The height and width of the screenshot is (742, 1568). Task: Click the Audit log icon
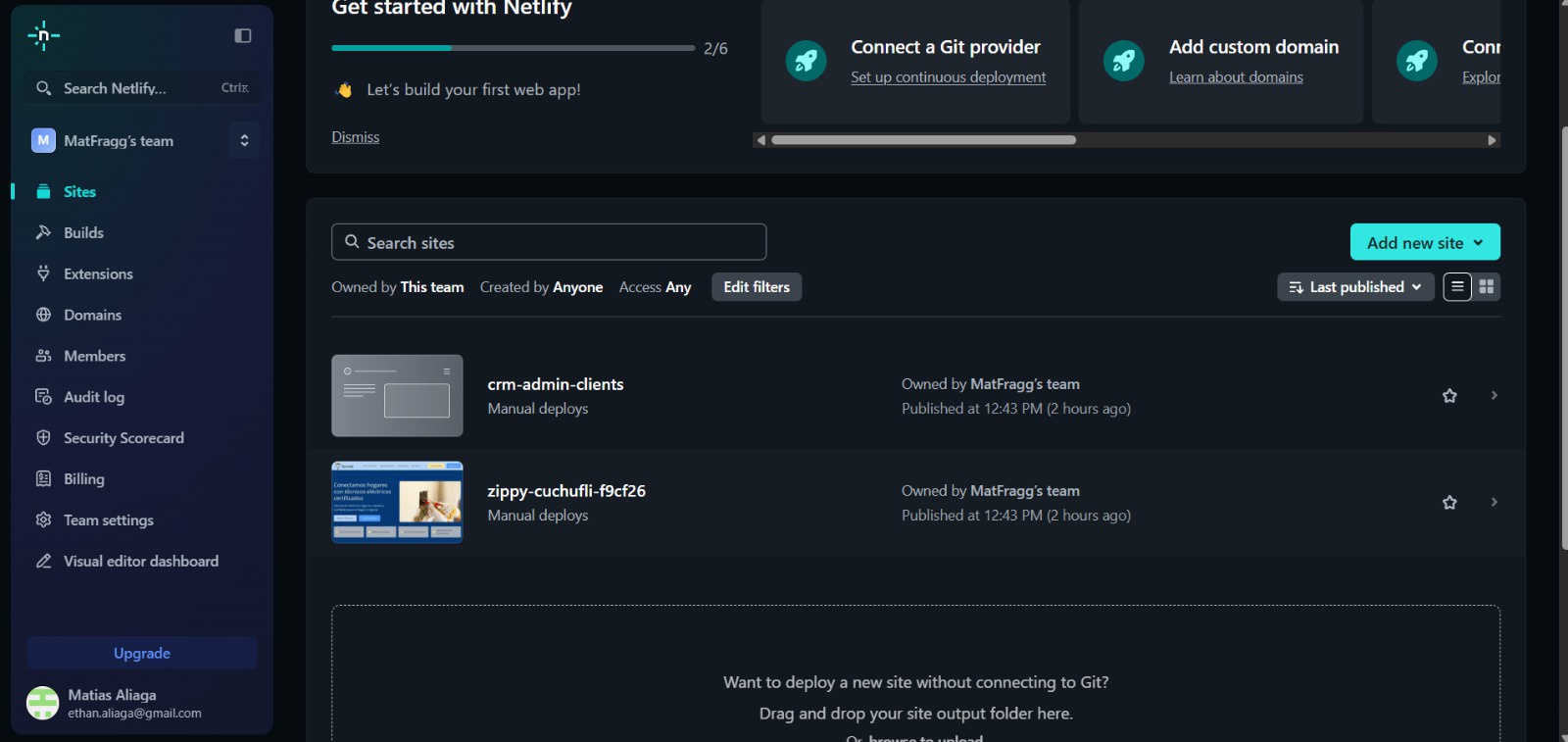click(43, 397)
